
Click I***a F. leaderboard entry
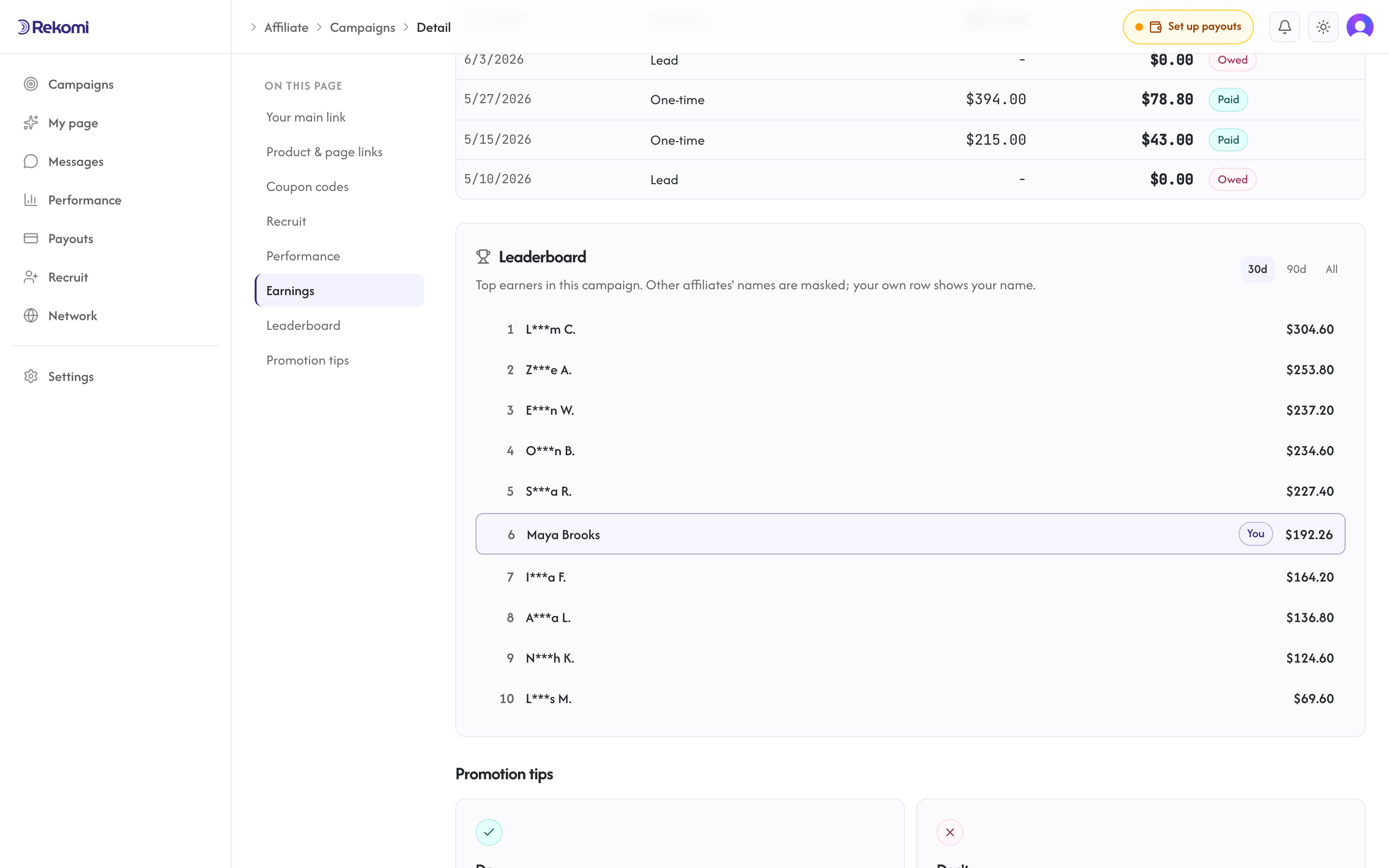click(x=910, y=577)
